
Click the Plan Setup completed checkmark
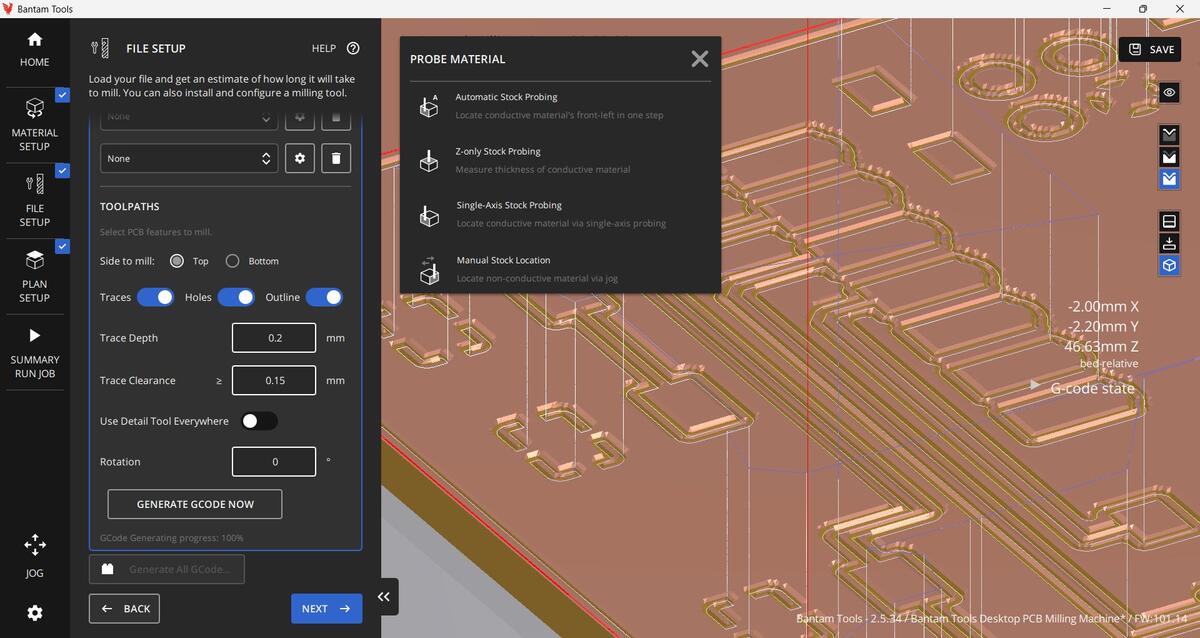(x=62, y=247)
